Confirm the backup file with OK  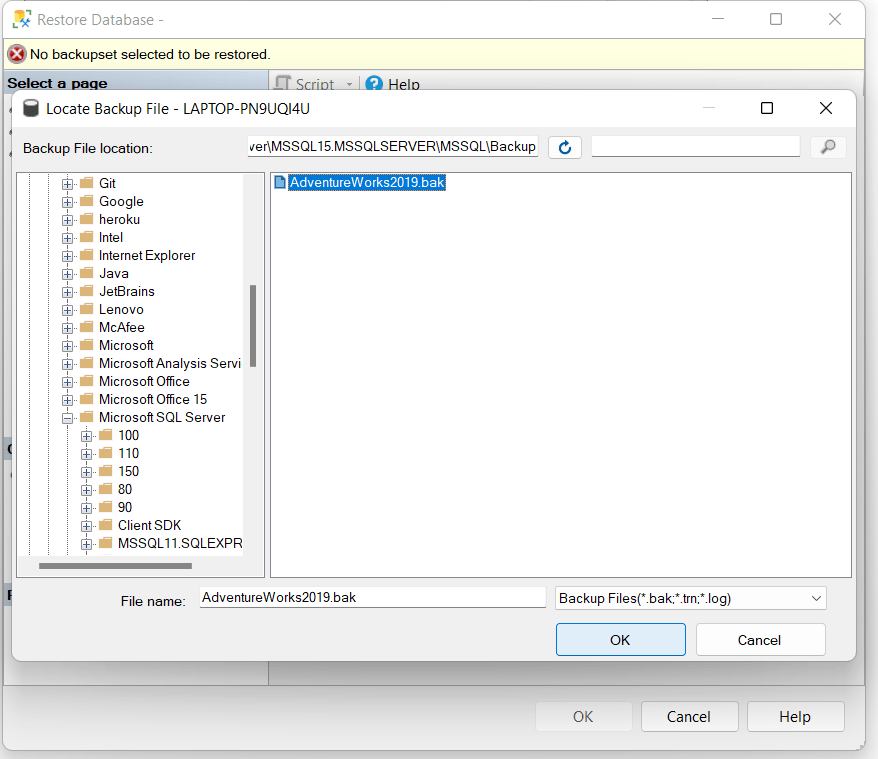tap(620, 639)
